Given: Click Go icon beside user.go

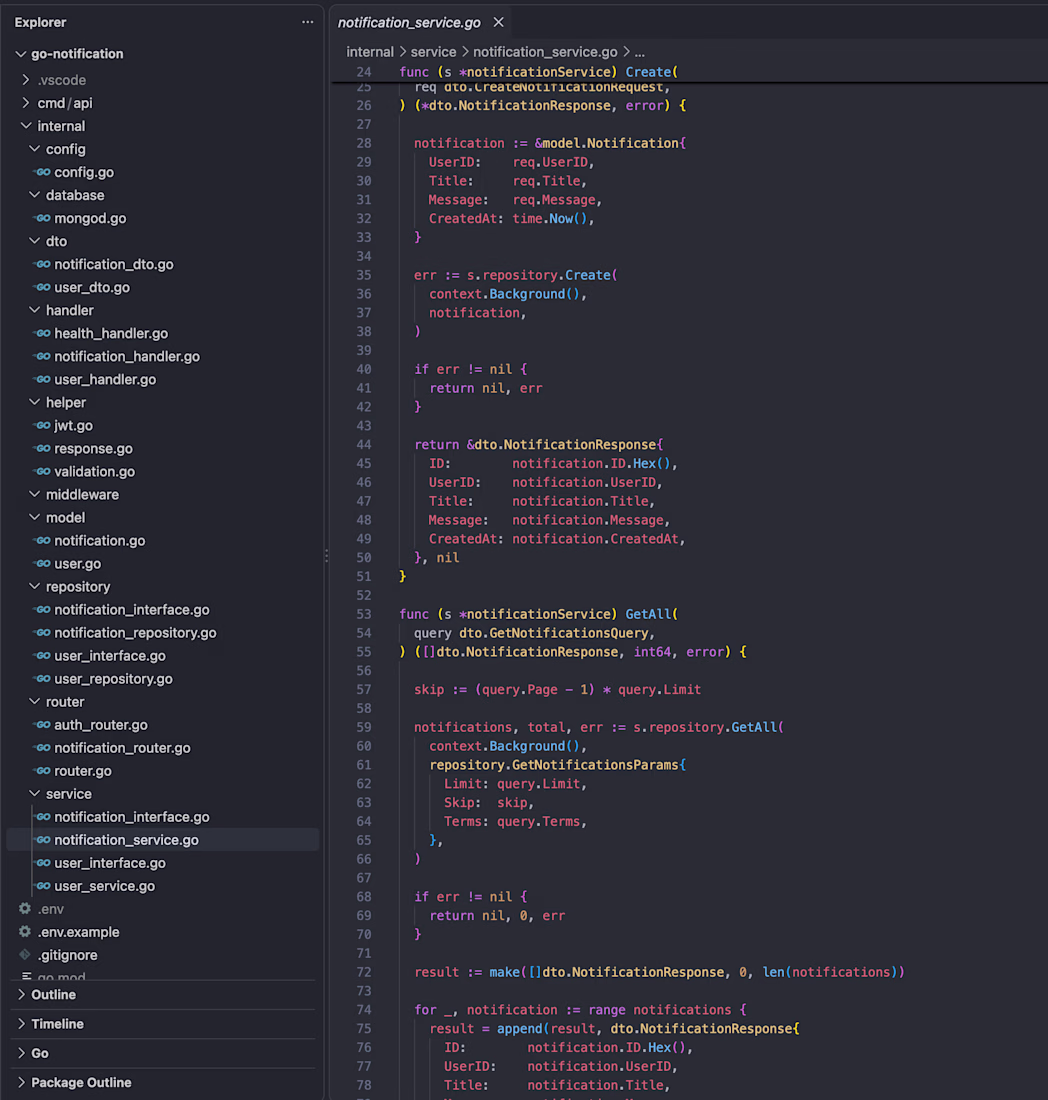Looking at the screenshot, I should pos(43,564).
